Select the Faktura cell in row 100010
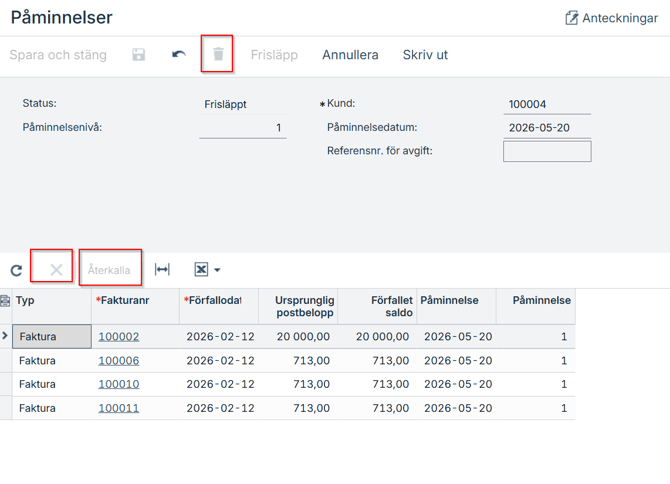Screen dimensions: 670x484 coord(52,384)
